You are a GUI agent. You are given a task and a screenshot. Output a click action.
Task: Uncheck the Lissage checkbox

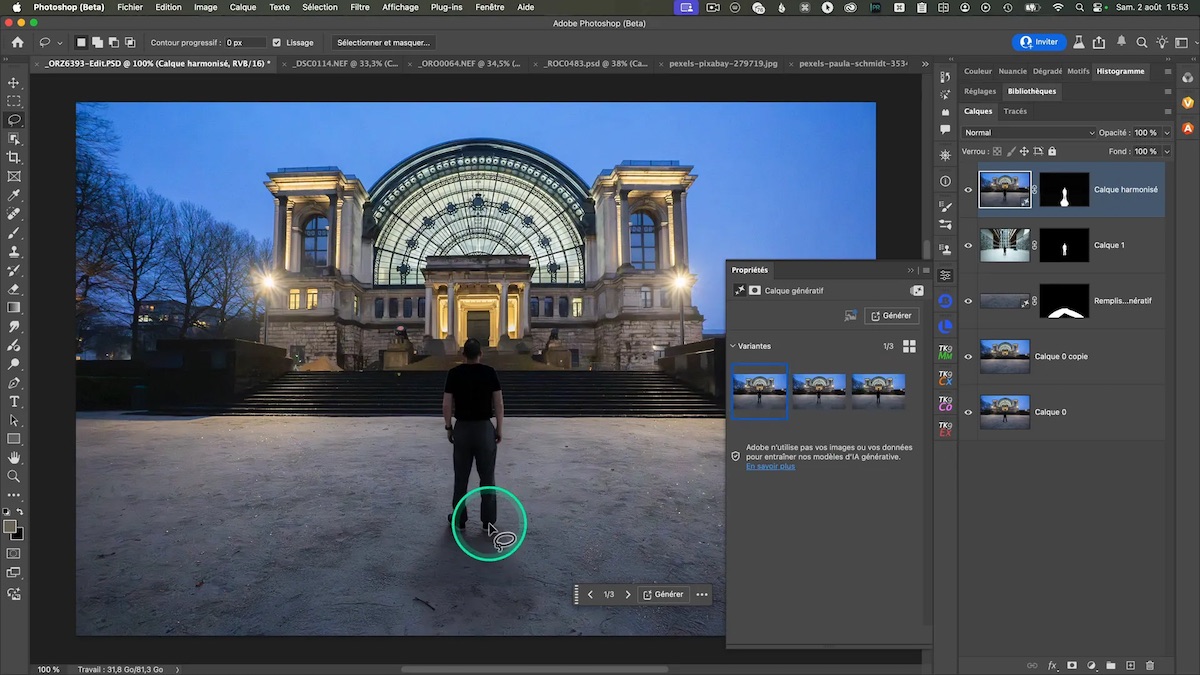277,43
